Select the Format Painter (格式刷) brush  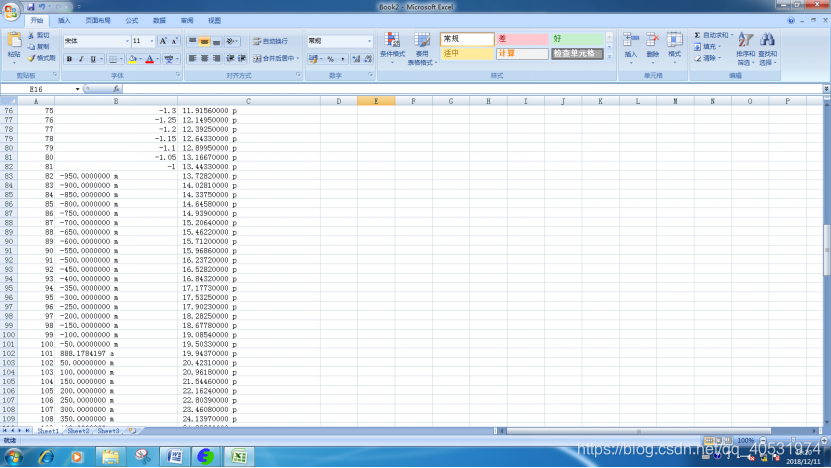(x=31, y=58)
